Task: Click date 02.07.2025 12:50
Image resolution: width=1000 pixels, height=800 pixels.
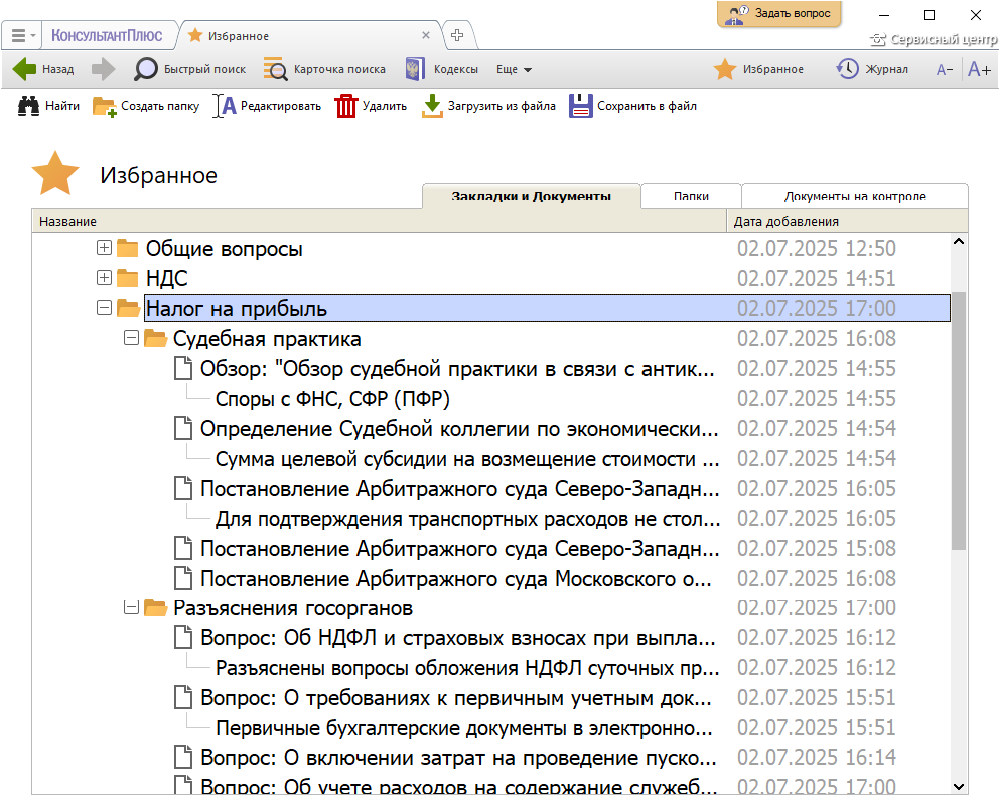Action: click(816, 248)
